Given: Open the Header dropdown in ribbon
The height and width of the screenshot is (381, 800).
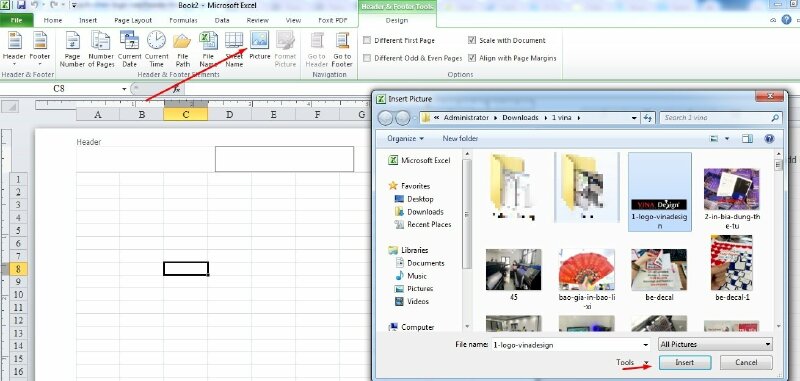Looking at the screenshot, I should (x=14, y=49).
